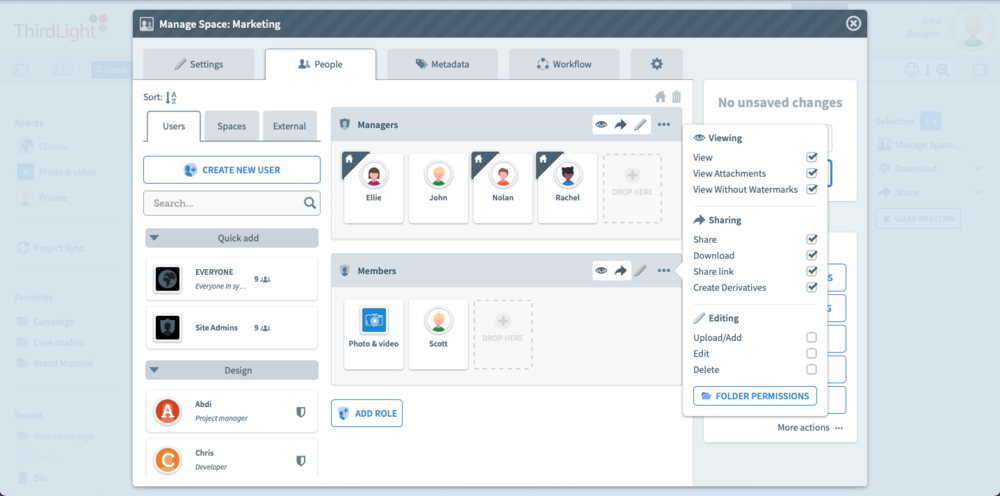The height and width of the screenshot is (496, 1000).
Task: Toggle the sort A-Z order icon
Action: point(171,98)
